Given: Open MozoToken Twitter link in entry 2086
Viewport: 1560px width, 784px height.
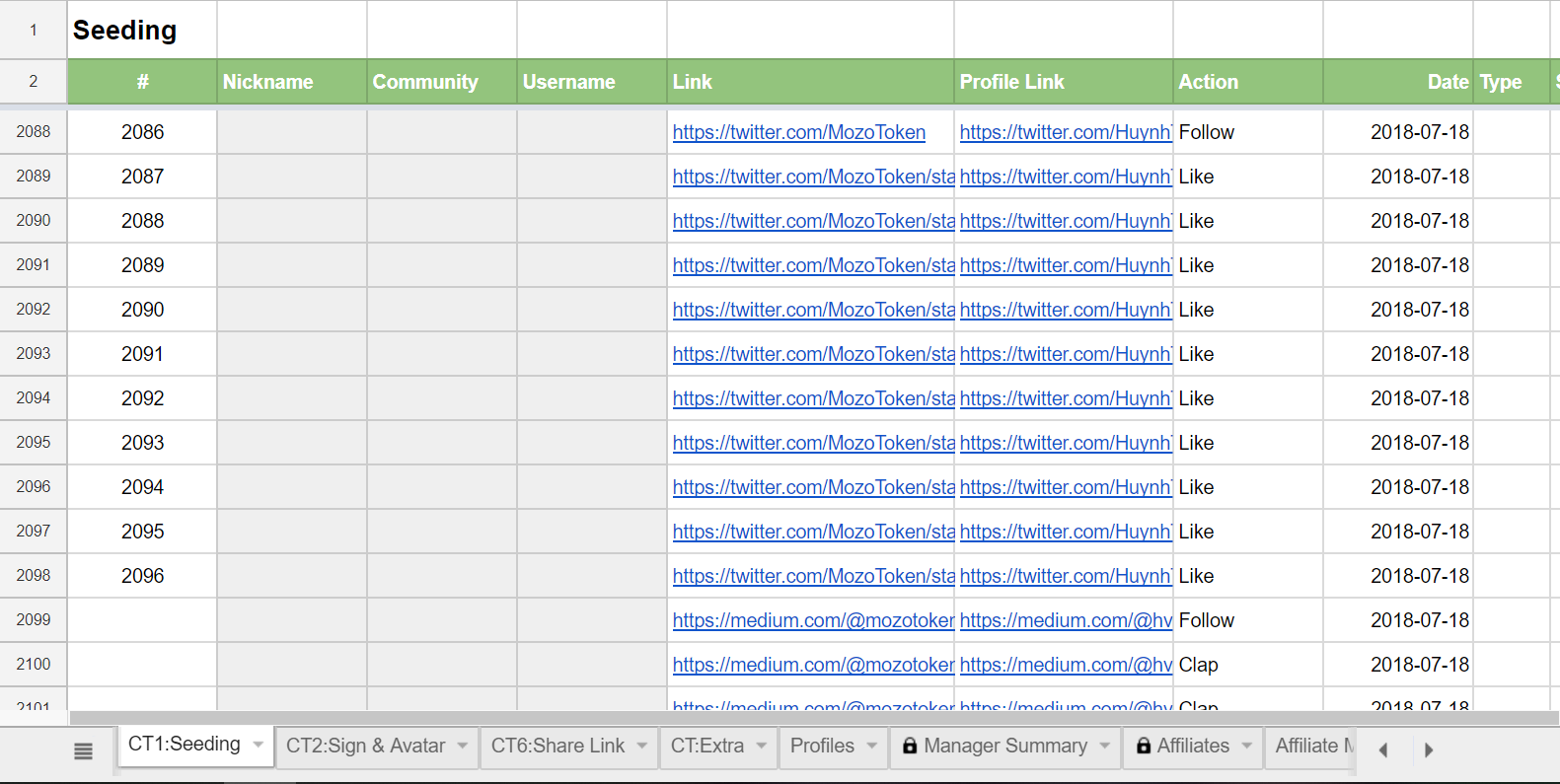Looking at the screenshot, I should point(799,132).
